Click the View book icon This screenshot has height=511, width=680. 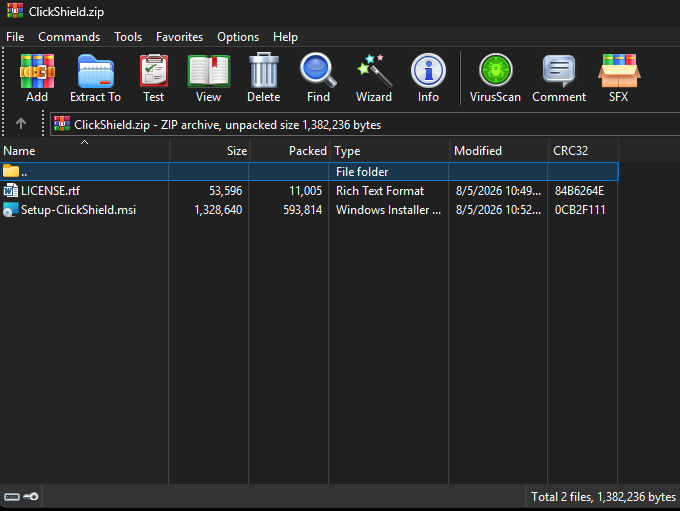pyautogui.click(x=209, y=72)
